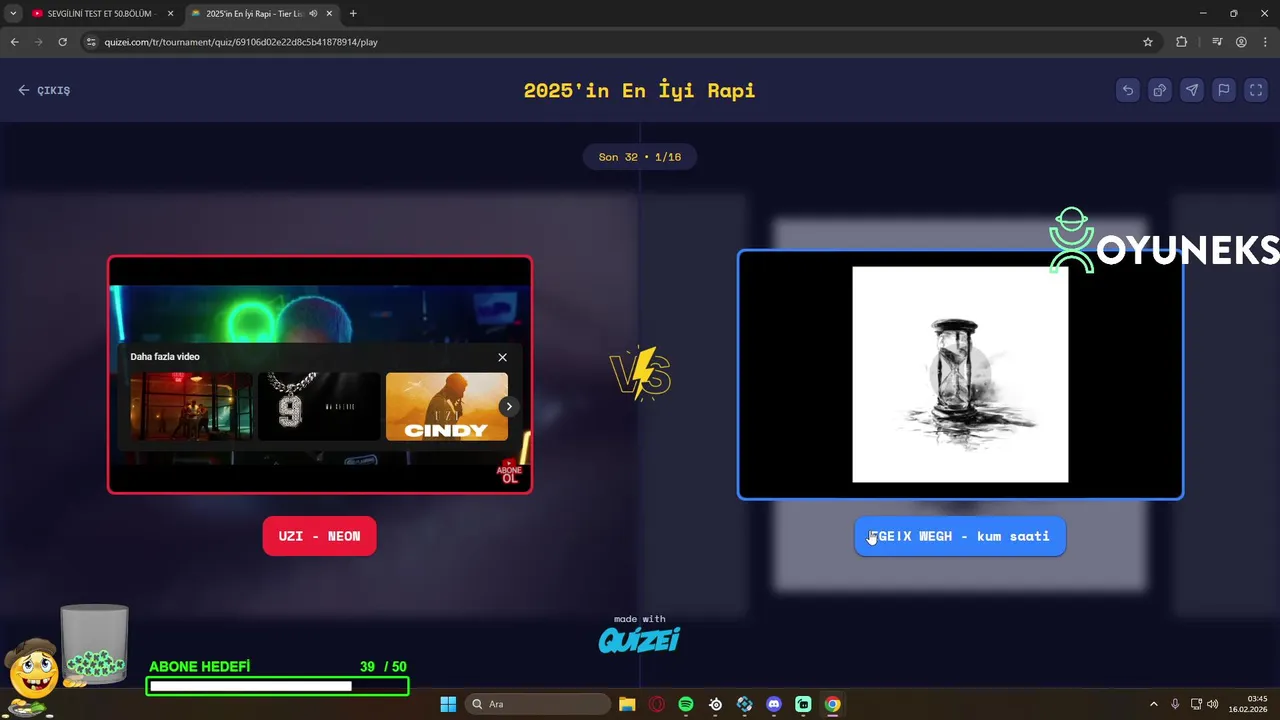The image size is (1280, 720).
Task: Open a new browser tab
Action: point(353,14)
